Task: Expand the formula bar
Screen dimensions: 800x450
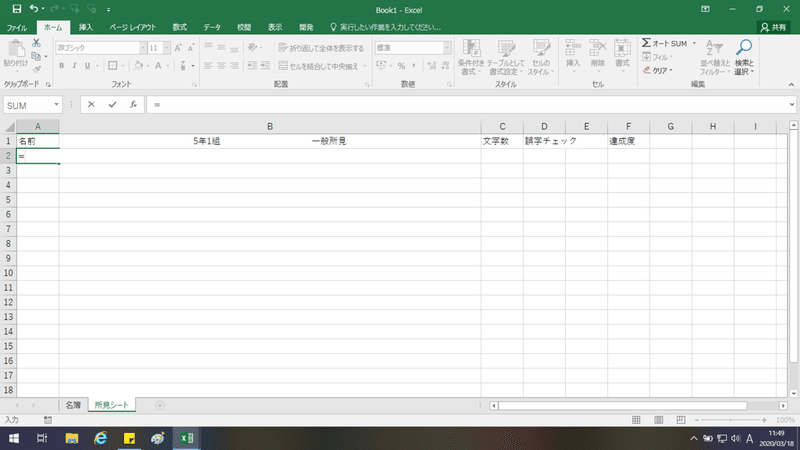Action: point(791,105)
